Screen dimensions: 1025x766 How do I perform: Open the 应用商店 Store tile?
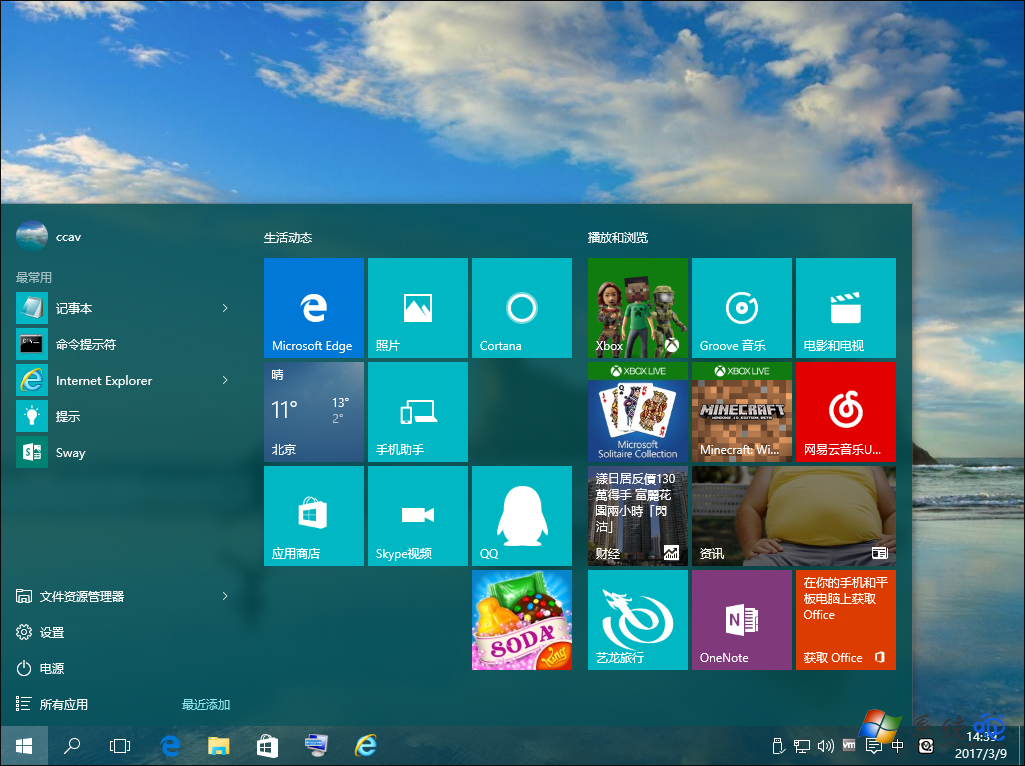[314, 516]
